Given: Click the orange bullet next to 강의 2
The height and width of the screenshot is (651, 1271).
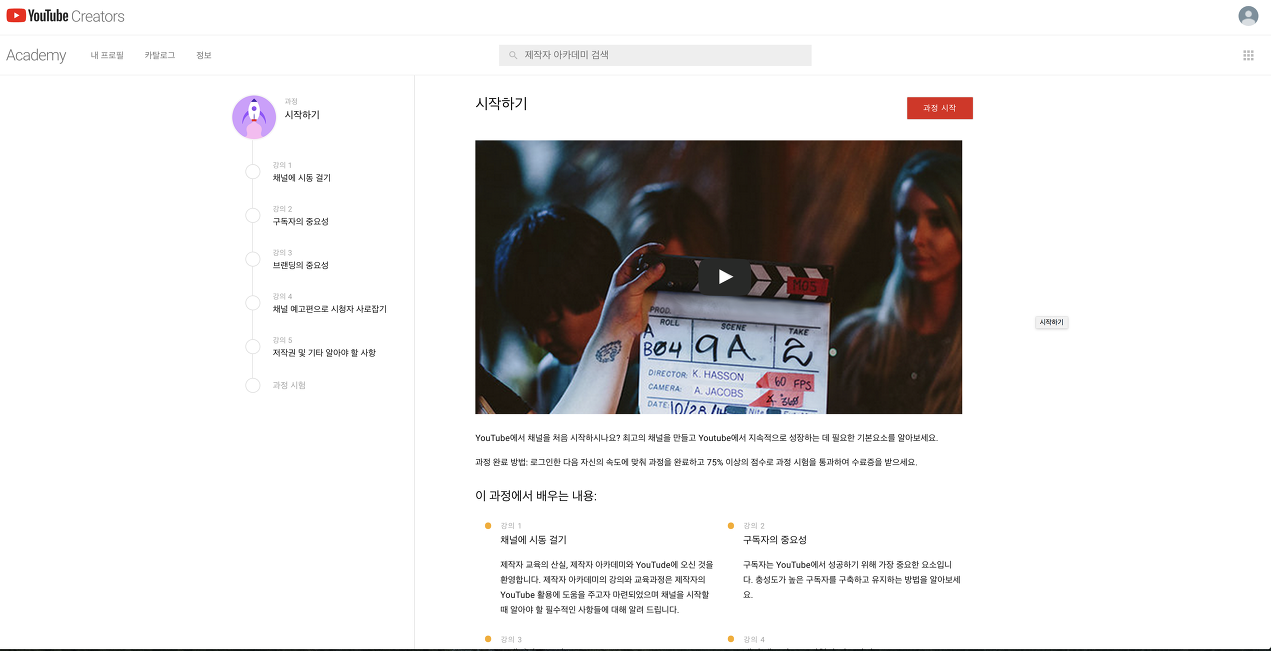Looking at the screenshot, I should [729, 524].
